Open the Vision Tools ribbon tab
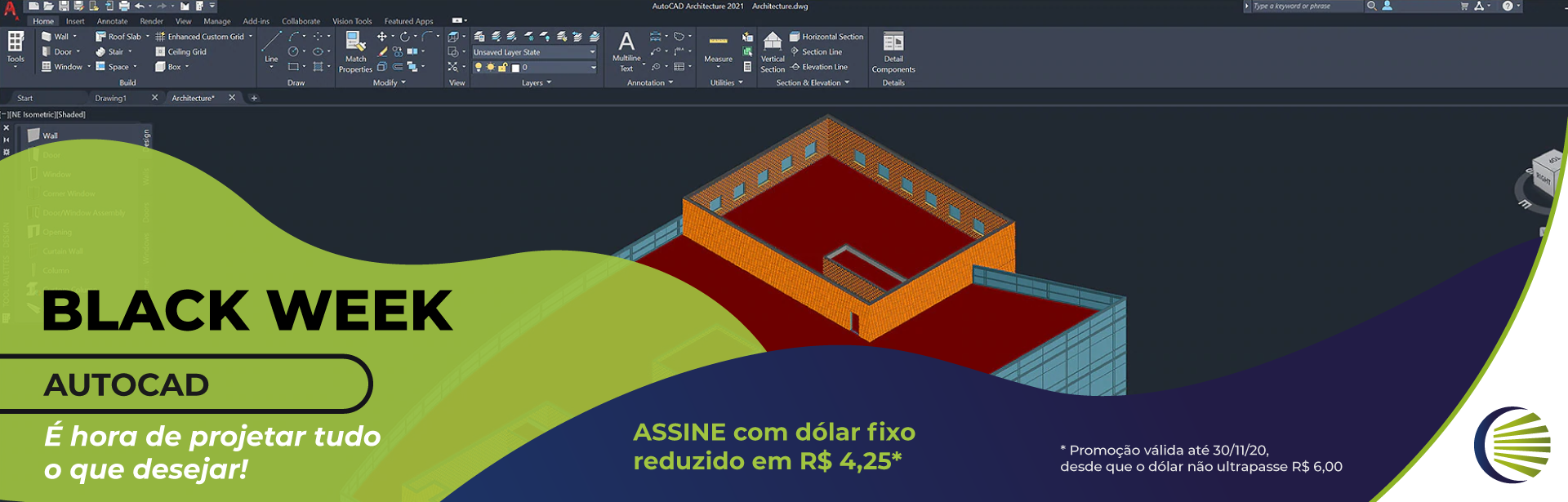Image resolution: width=1568 pixels, height=502 pixels. [352, 21]
